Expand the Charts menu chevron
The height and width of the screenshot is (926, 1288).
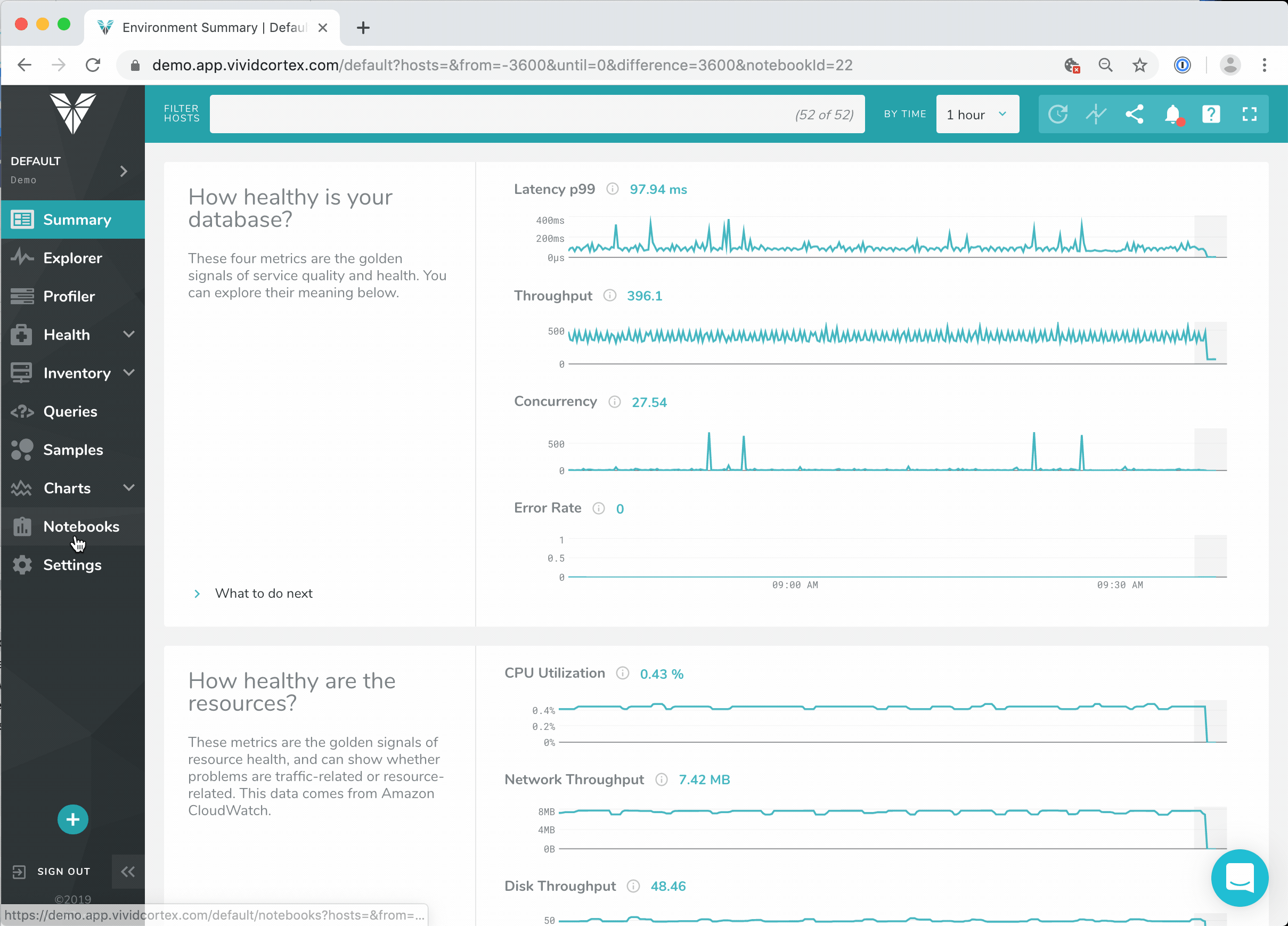129,488
